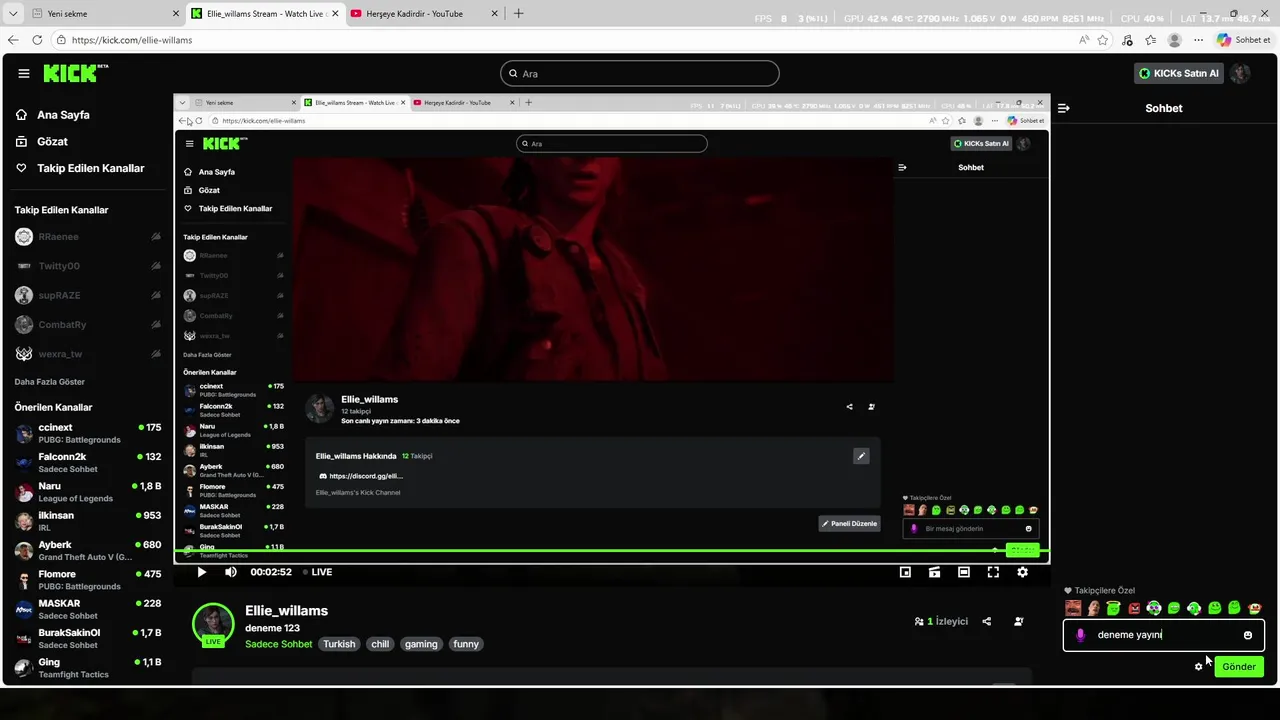Go to Ana Sayfa in the sidebar

(63, 115)
